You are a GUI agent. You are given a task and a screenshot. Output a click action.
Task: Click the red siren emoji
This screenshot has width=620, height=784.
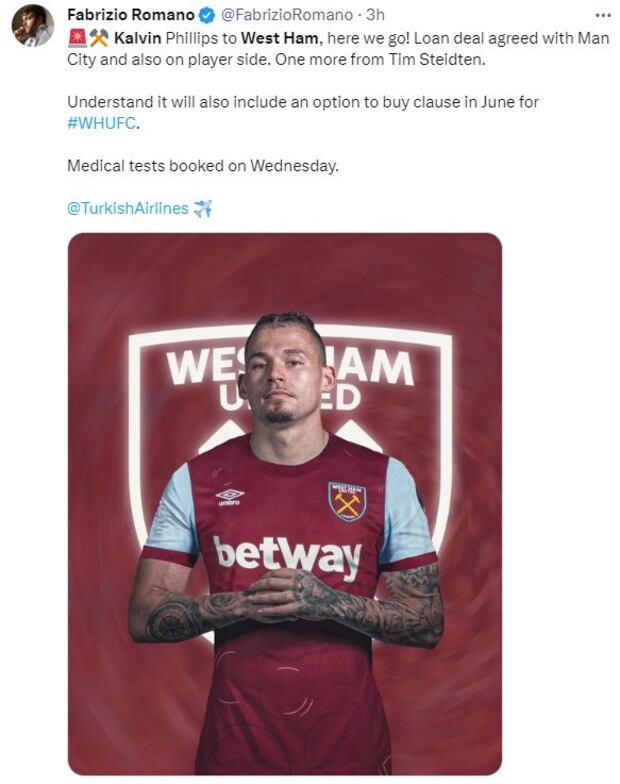point(76,37)
